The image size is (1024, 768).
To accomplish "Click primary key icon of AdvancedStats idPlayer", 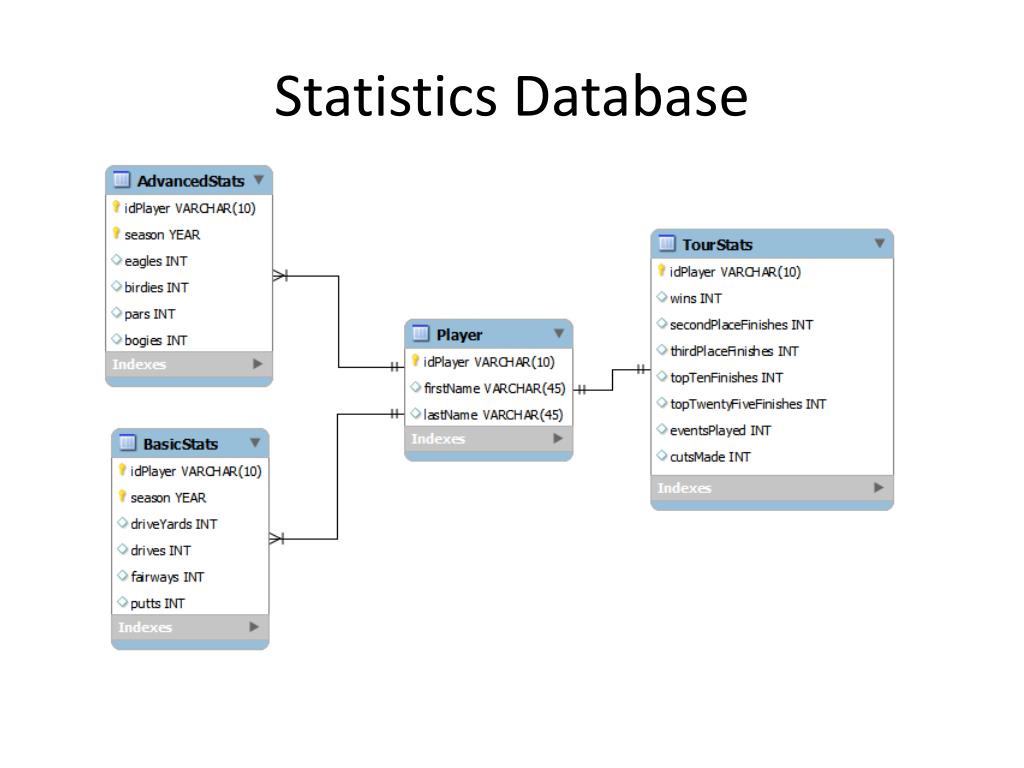I will [x=116, y=207].
